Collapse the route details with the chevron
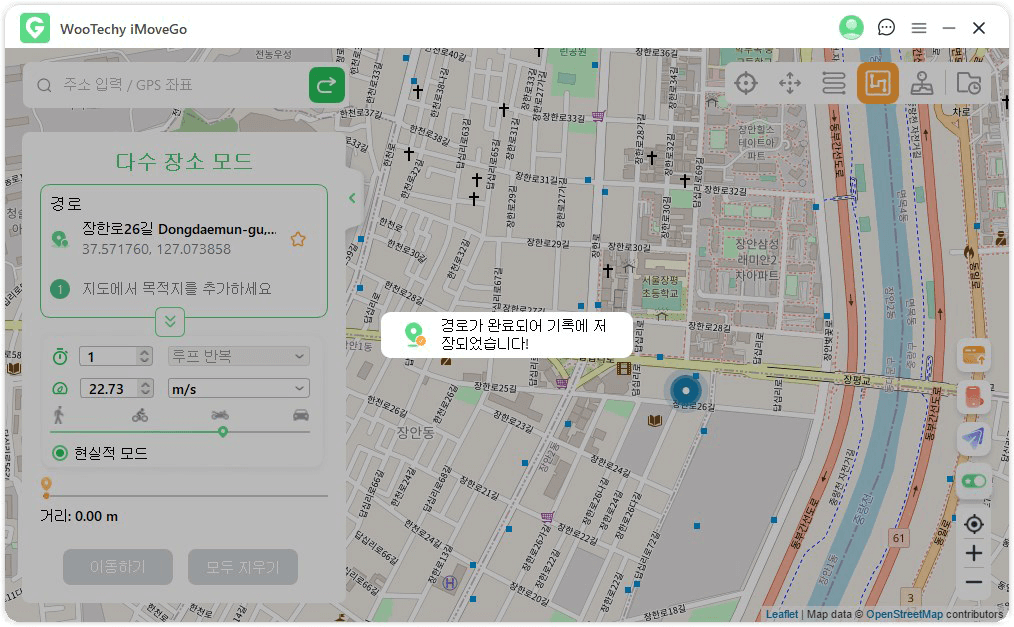1014x627 pixels. tap(170, 322)
